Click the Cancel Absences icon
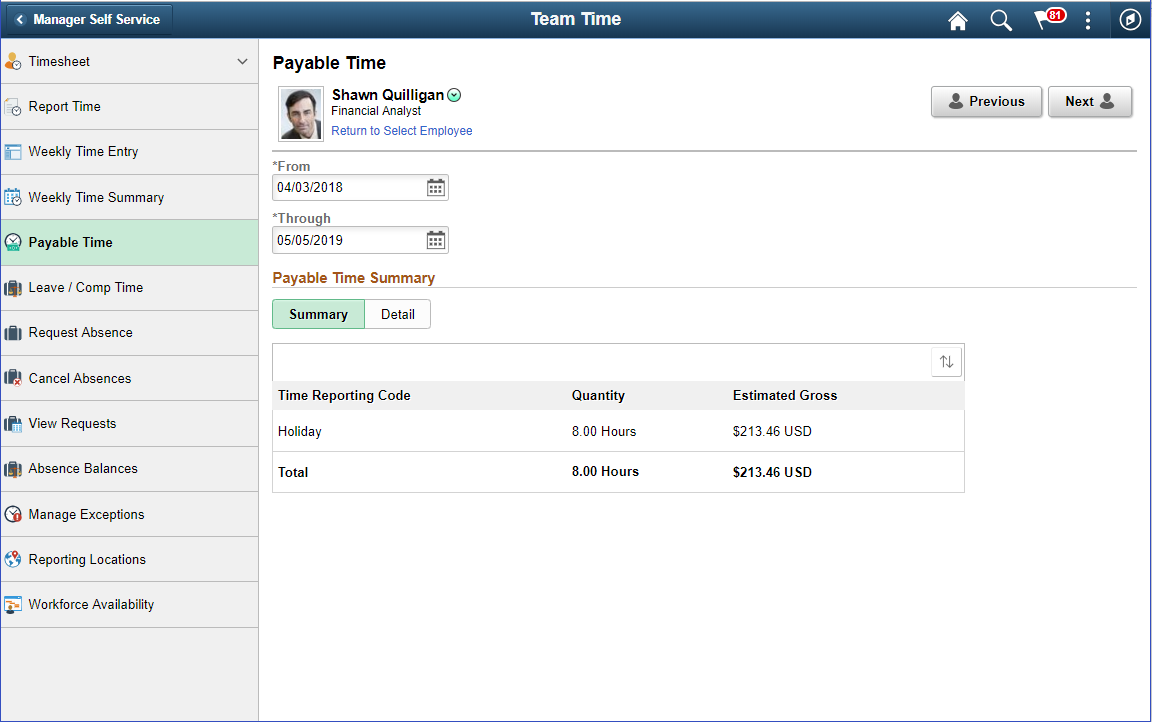1152x722 pixels. click(12, 378)
